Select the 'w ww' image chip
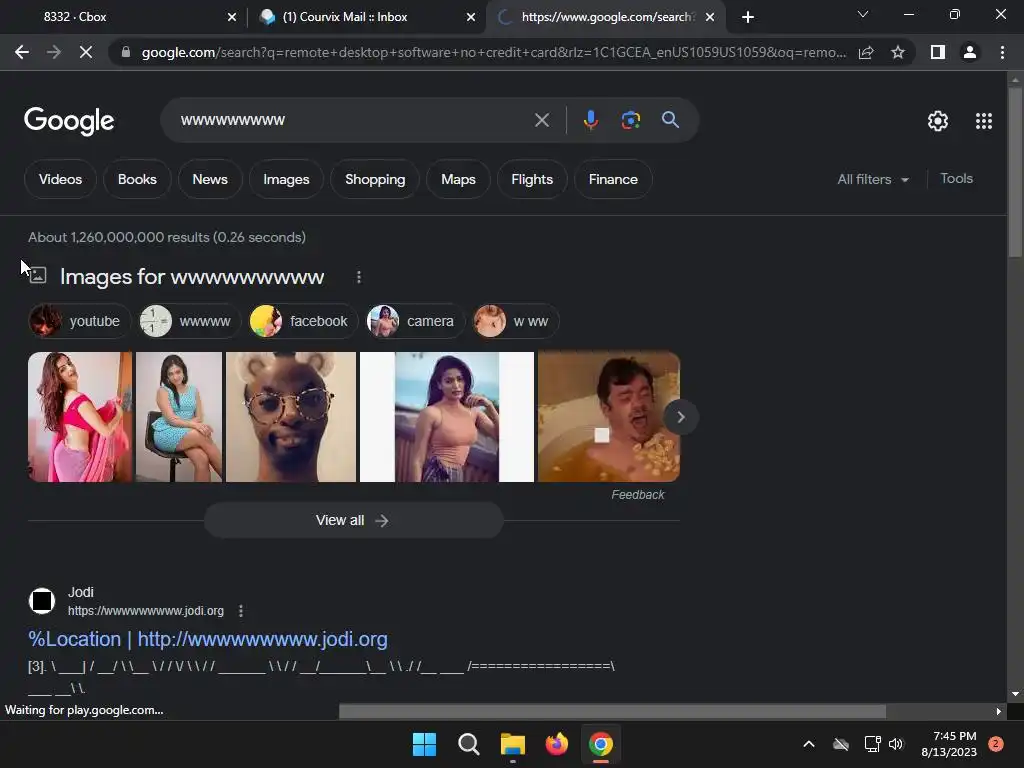 tap(515, 321)
